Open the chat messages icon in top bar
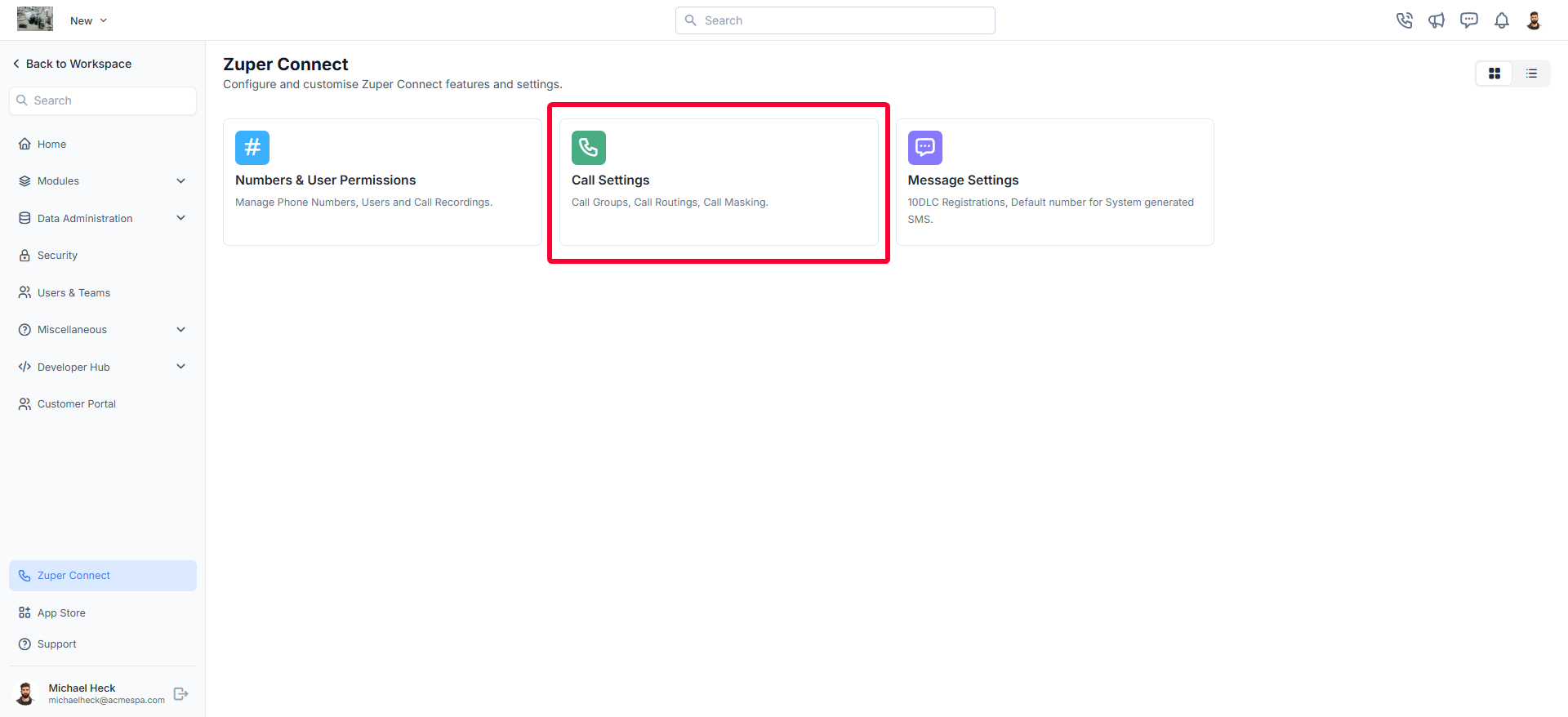This screenshot has width=1568, height=717. click(x=1469, y=20)
